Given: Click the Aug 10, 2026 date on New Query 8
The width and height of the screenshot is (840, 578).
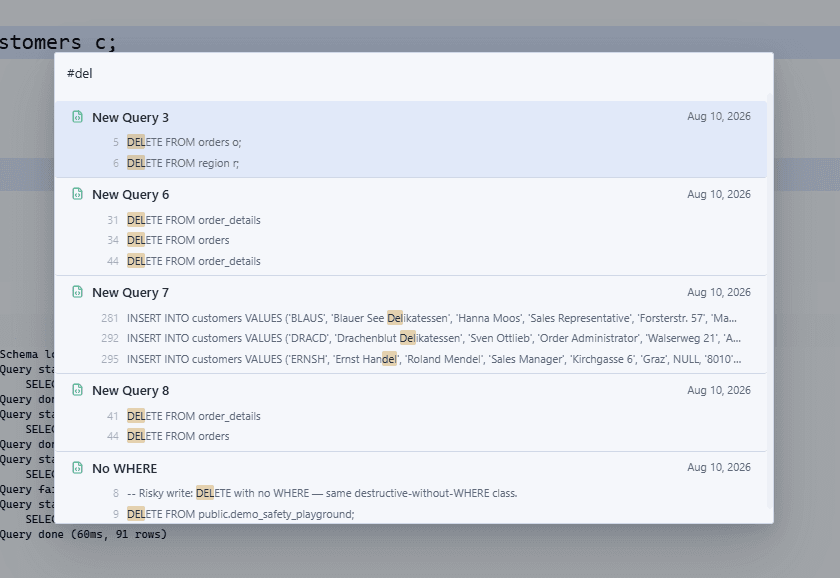Looking at the screenshot, I should click(x=719, y=390).
